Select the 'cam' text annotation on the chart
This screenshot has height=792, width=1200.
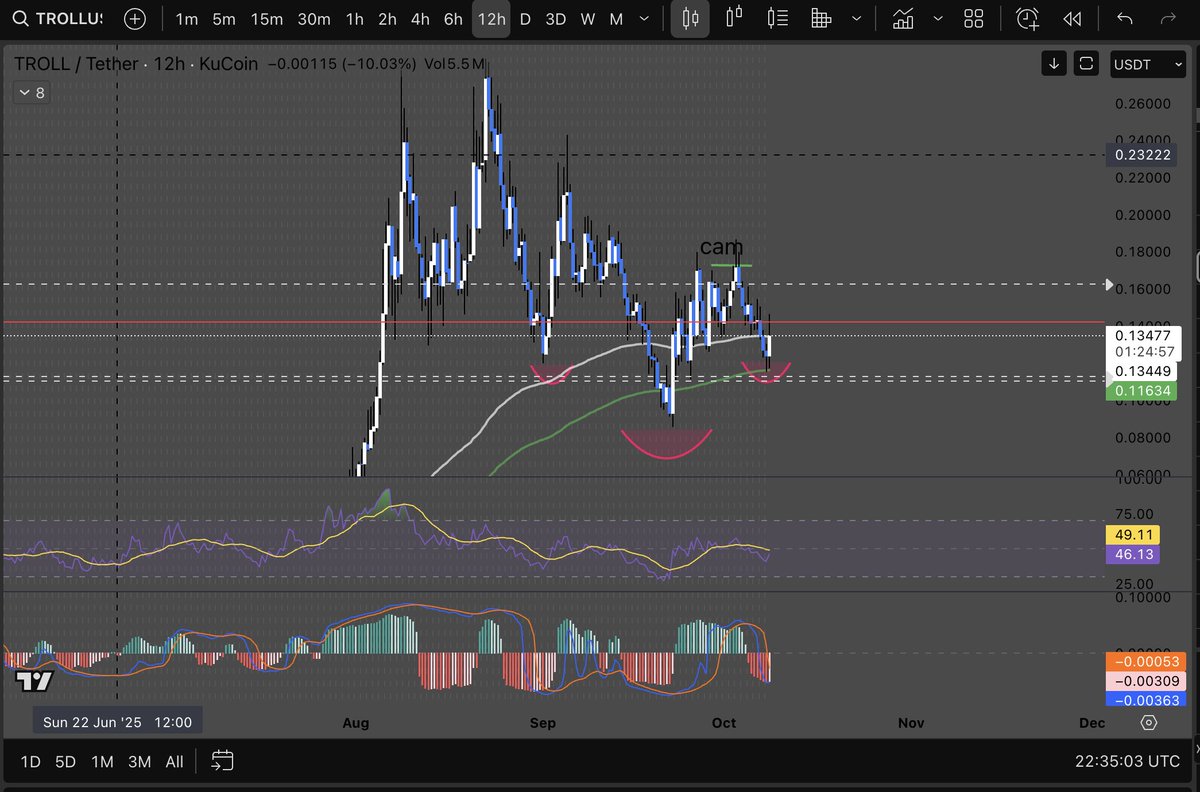[721, 247]
